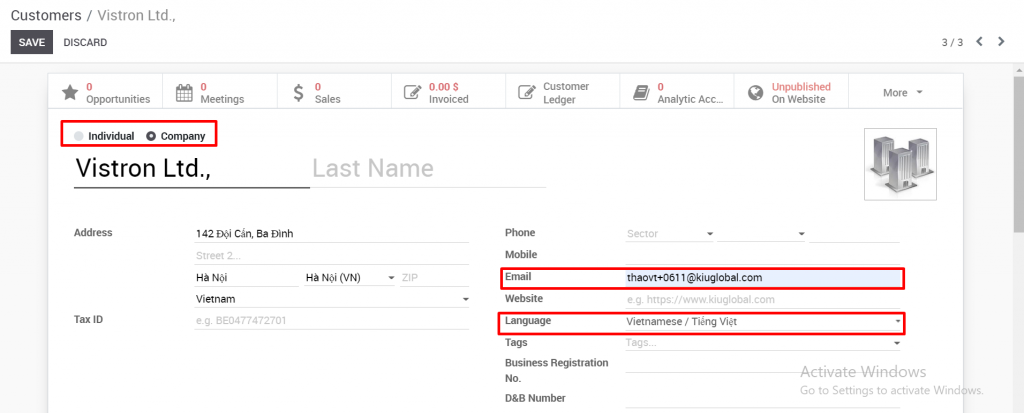Click the D&B Number field
The width and height of the screenshot is (1024, 413).
click(763, 399)
